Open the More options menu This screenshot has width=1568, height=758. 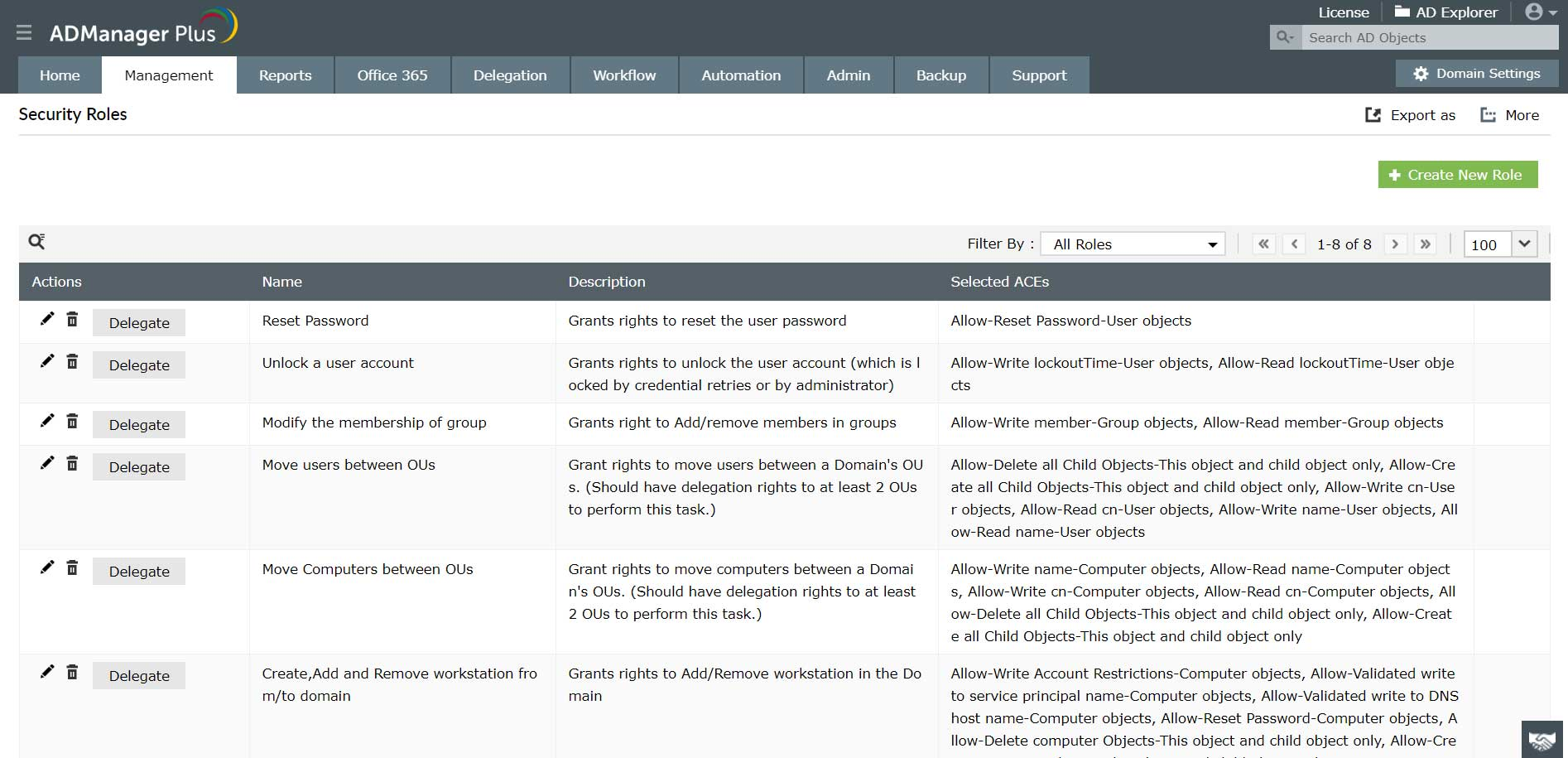[x=1509, y=115]
